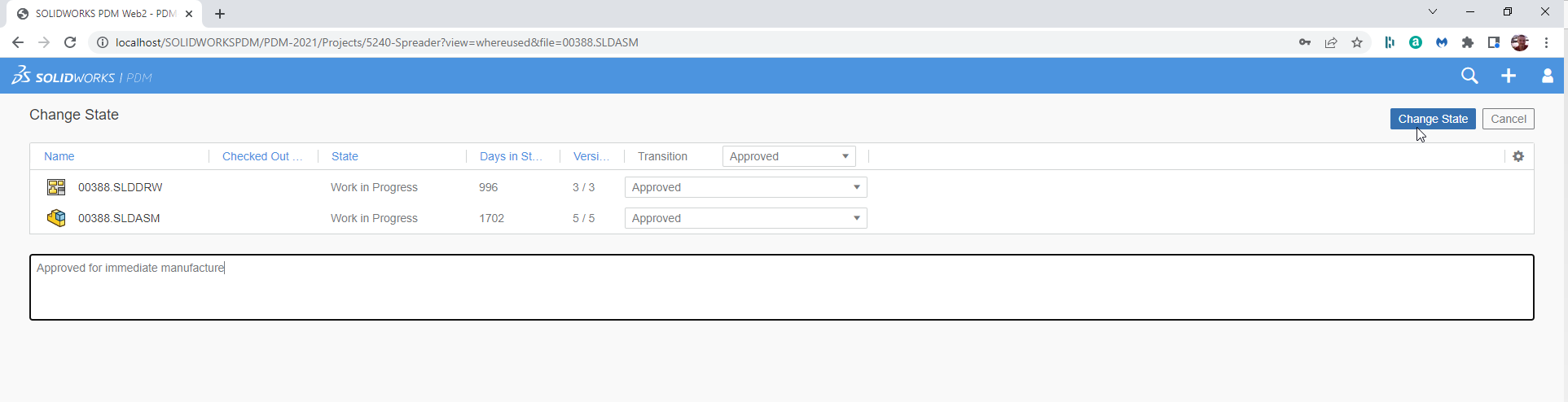
Task: Open transition dropdown for 00388.SLDDRW
Action: tap(745, 187)
